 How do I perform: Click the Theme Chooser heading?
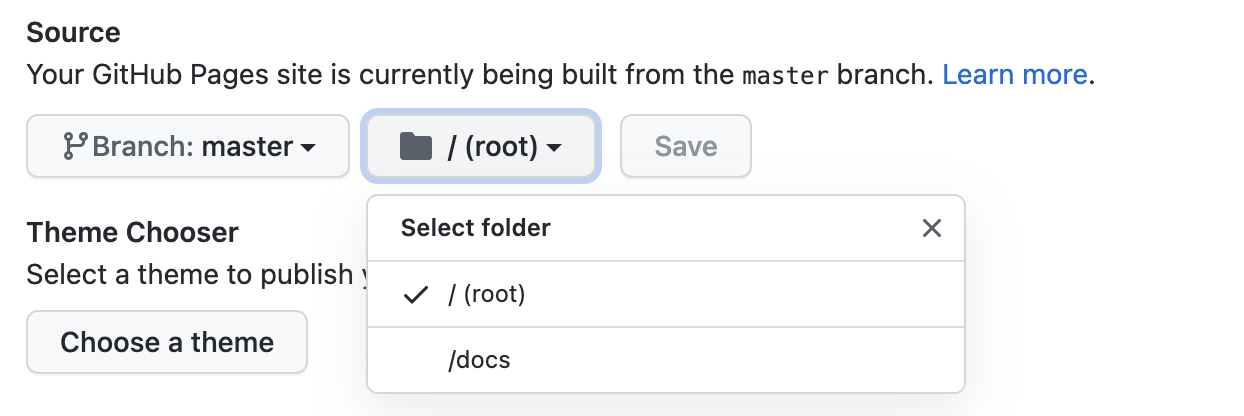[x=133, y=233]
